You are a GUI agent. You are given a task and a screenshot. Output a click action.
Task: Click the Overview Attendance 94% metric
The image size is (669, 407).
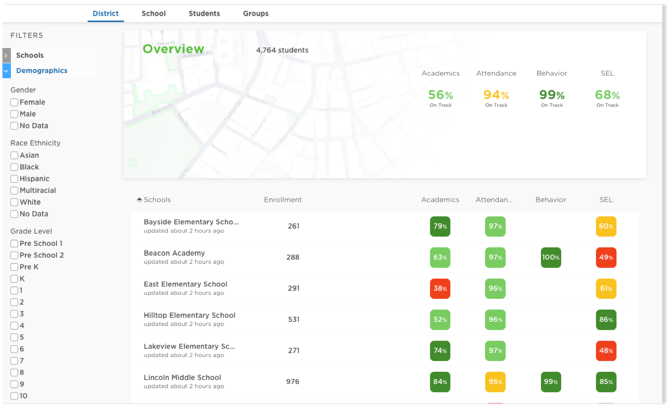(x=496, y=96)
